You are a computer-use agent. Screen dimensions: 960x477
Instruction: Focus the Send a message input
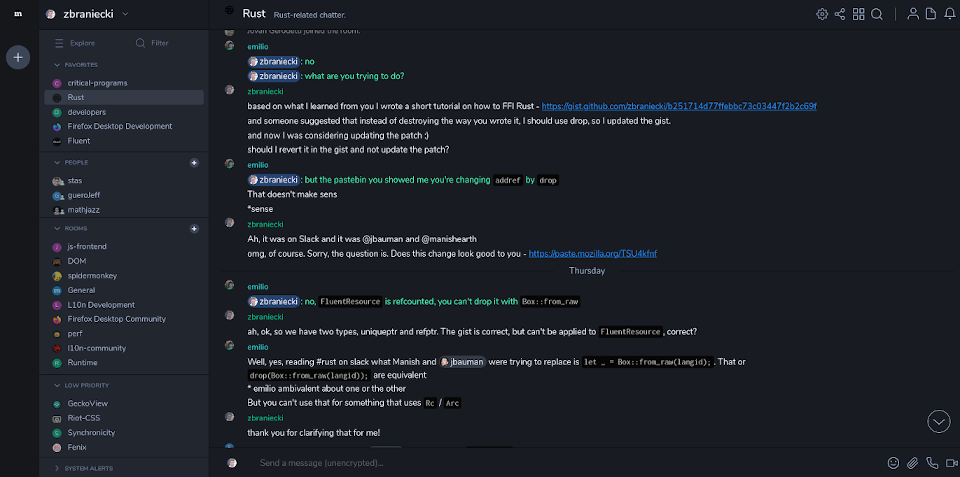pos(560,463)
